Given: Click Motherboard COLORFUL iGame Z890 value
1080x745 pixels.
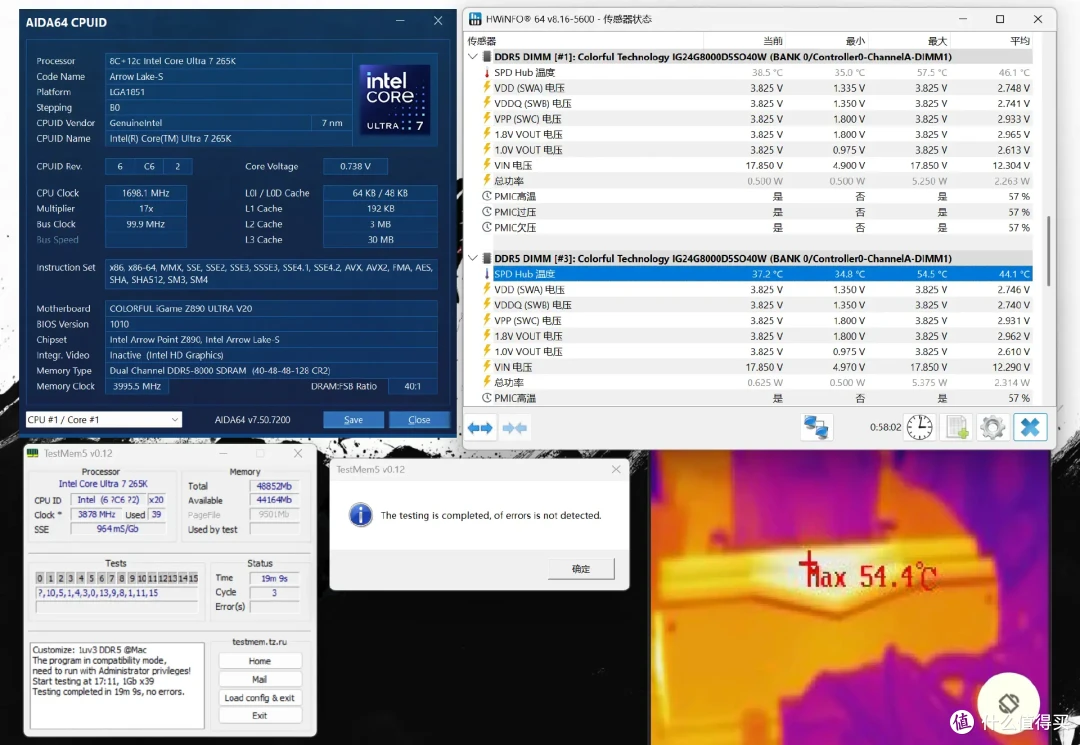Looking at the screenshot, I should point(271,308).
